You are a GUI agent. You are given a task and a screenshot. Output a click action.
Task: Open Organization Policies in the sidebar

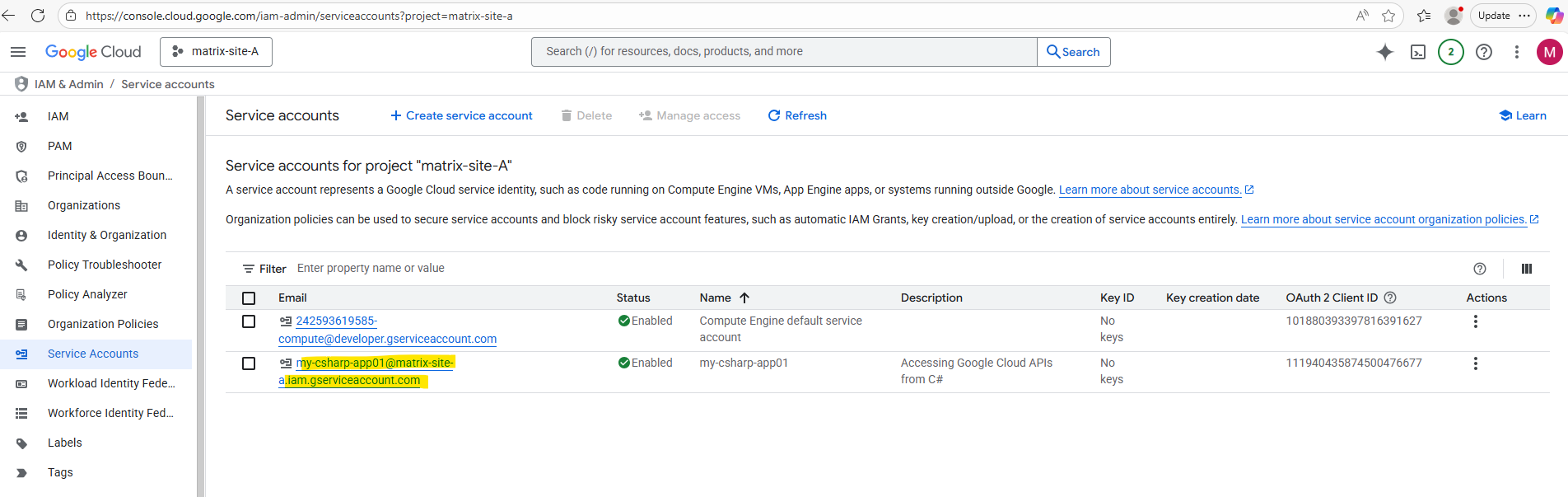[103, 324]
